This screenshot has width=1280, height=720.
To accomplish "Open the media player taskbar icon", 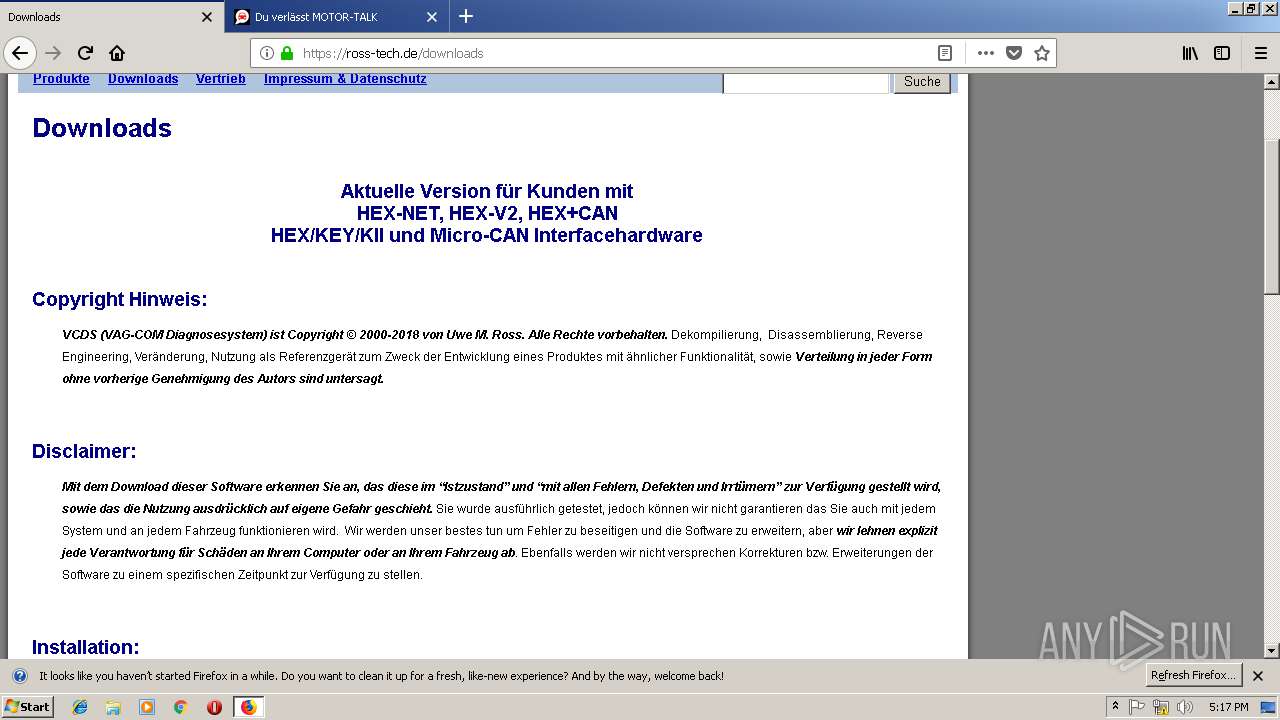I will coord(147,707).
